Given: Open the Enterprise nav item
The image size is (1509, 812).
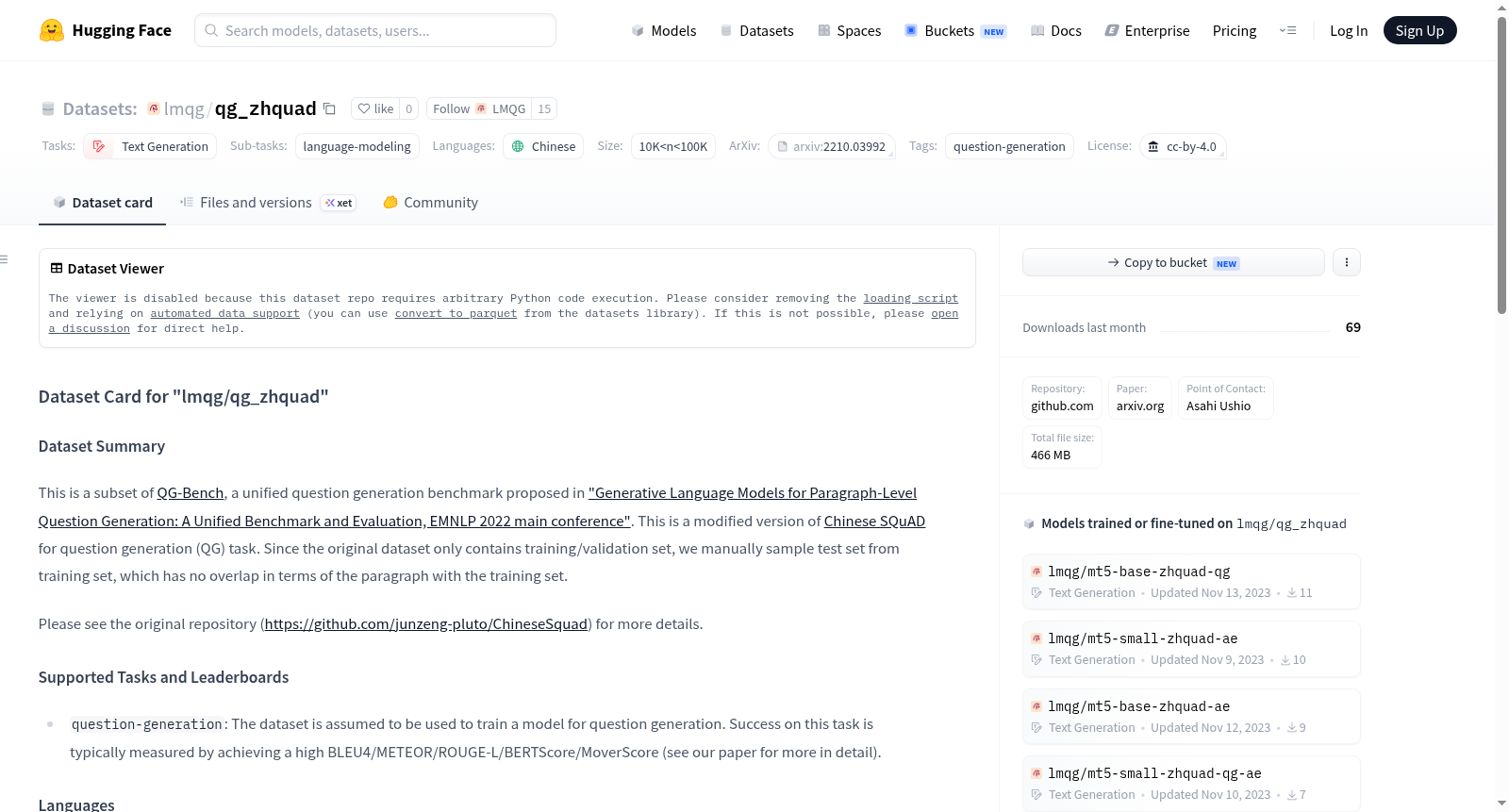Looking at the screenshot, I should (1148, 30).
